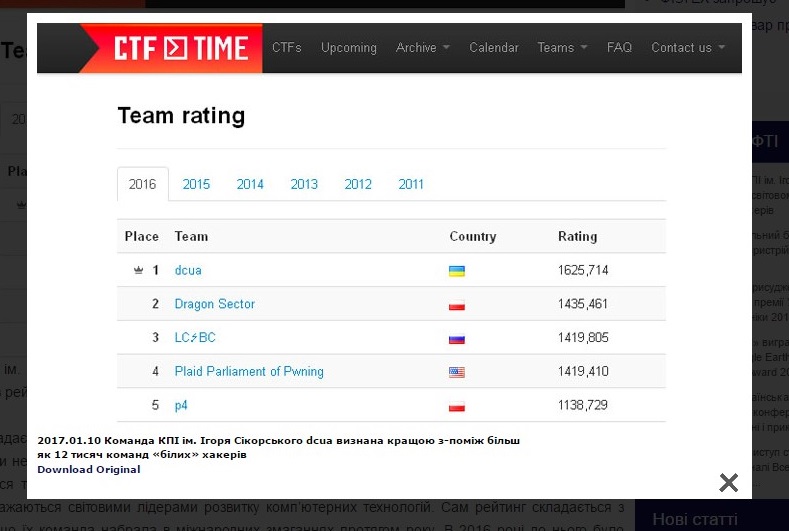Open Plaid Parliament of Pwning team page
The width and height of the screenshot is (789, 531).
pos(249,372)
